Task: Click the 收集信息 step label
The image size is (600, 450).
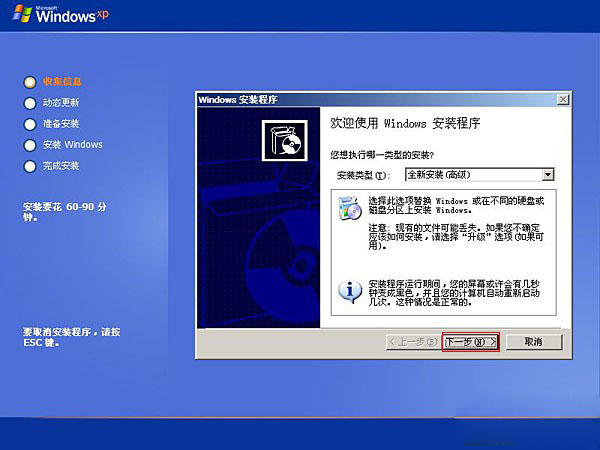Action: tap(62, 82)
